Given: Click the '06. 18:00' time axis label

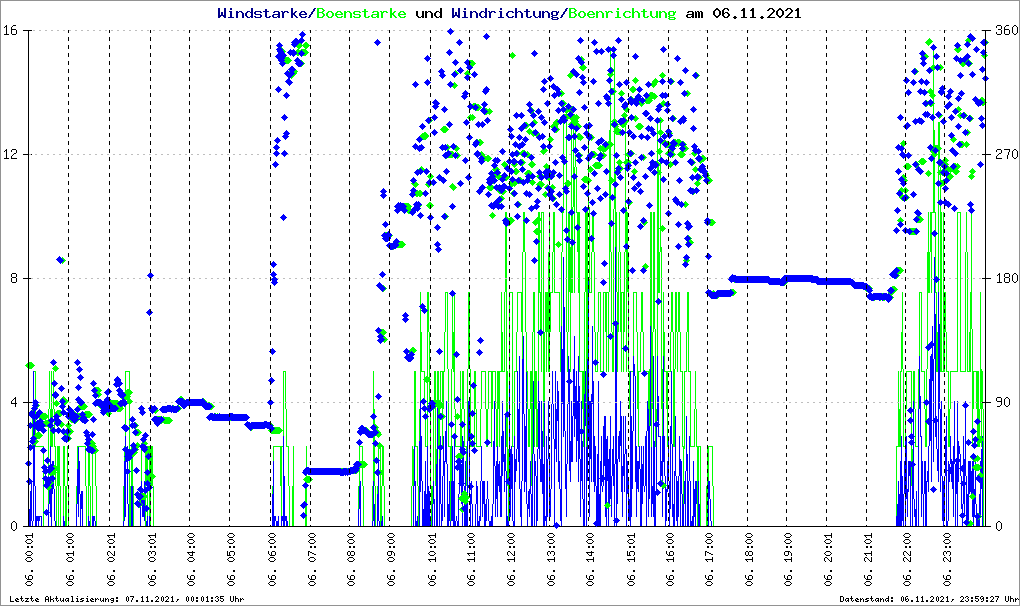Looking at the screenshot, I should pyautogui.click(x=749, y=559).
